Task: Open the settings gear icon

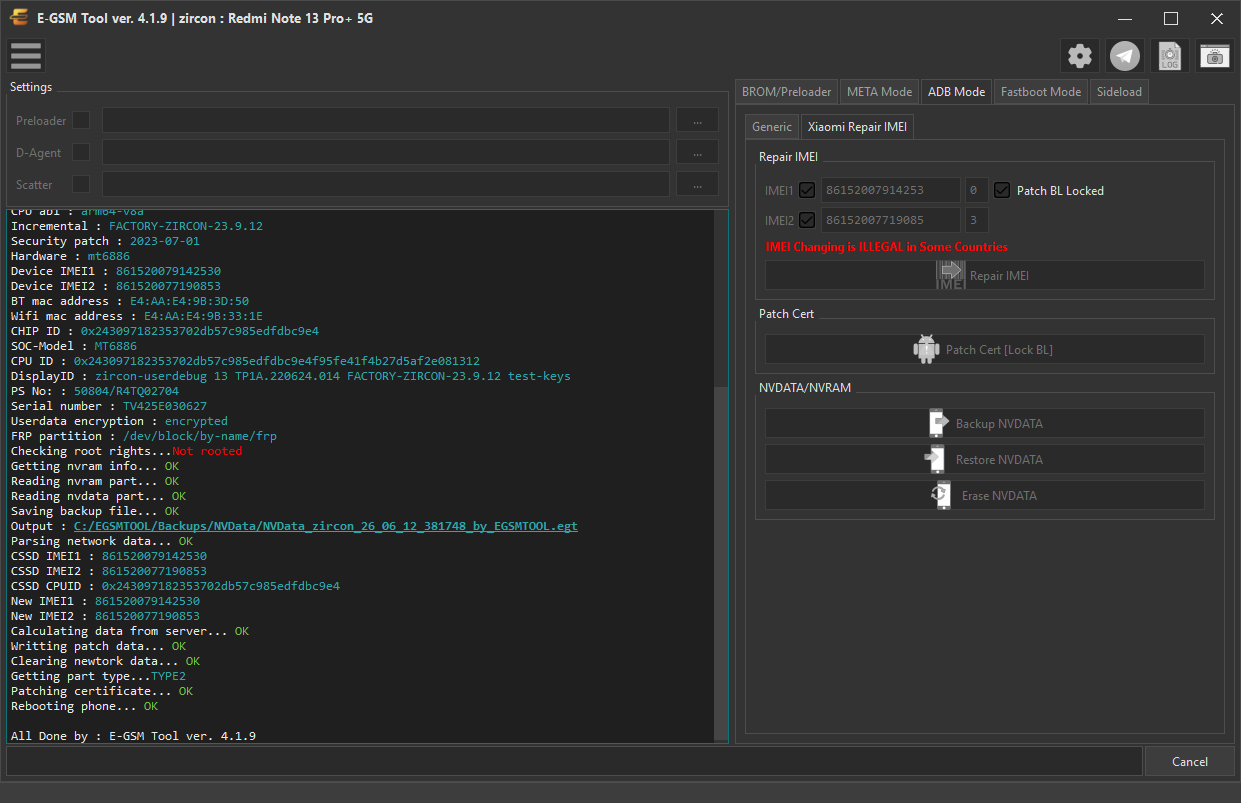Action: pos(1080,56)
